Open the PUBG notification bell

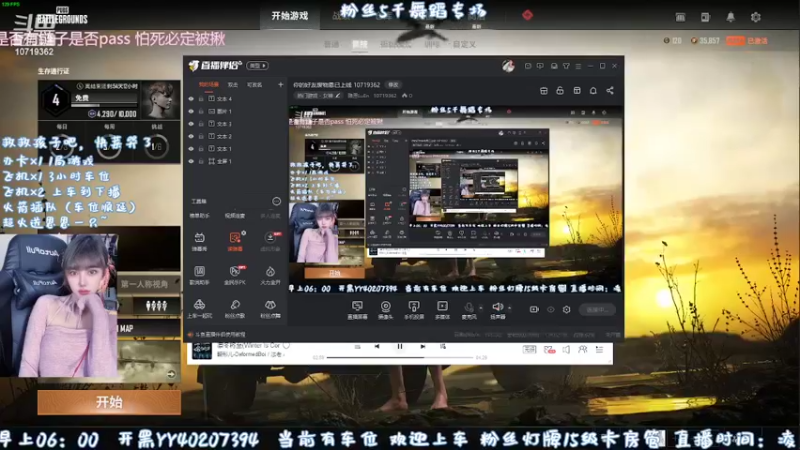click(731, 17)
